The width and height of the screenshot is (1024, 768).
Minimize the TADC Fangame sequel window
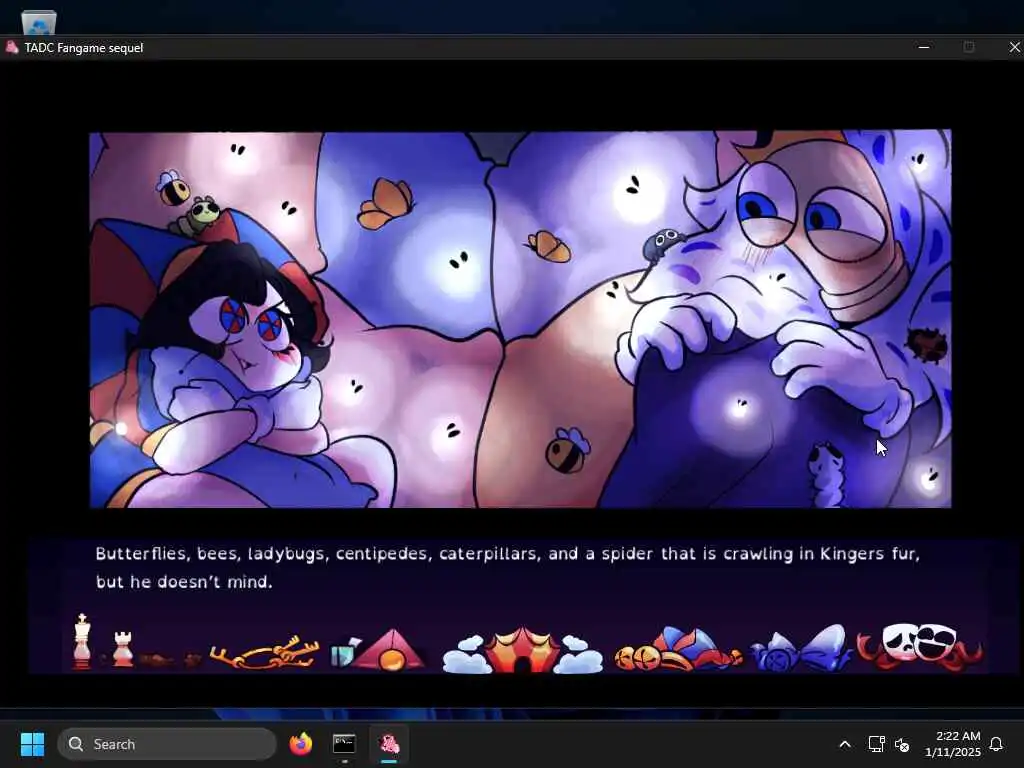(x=924, y=47)
